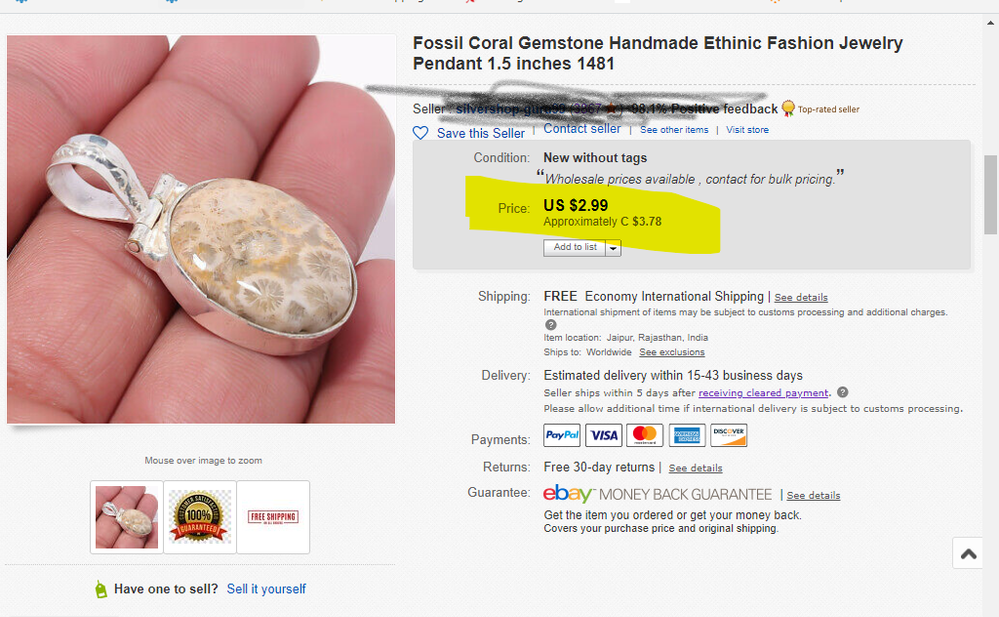Click the customs processing help question mark
The width and height of the screenshot is (999, 617).
(841, 391)
